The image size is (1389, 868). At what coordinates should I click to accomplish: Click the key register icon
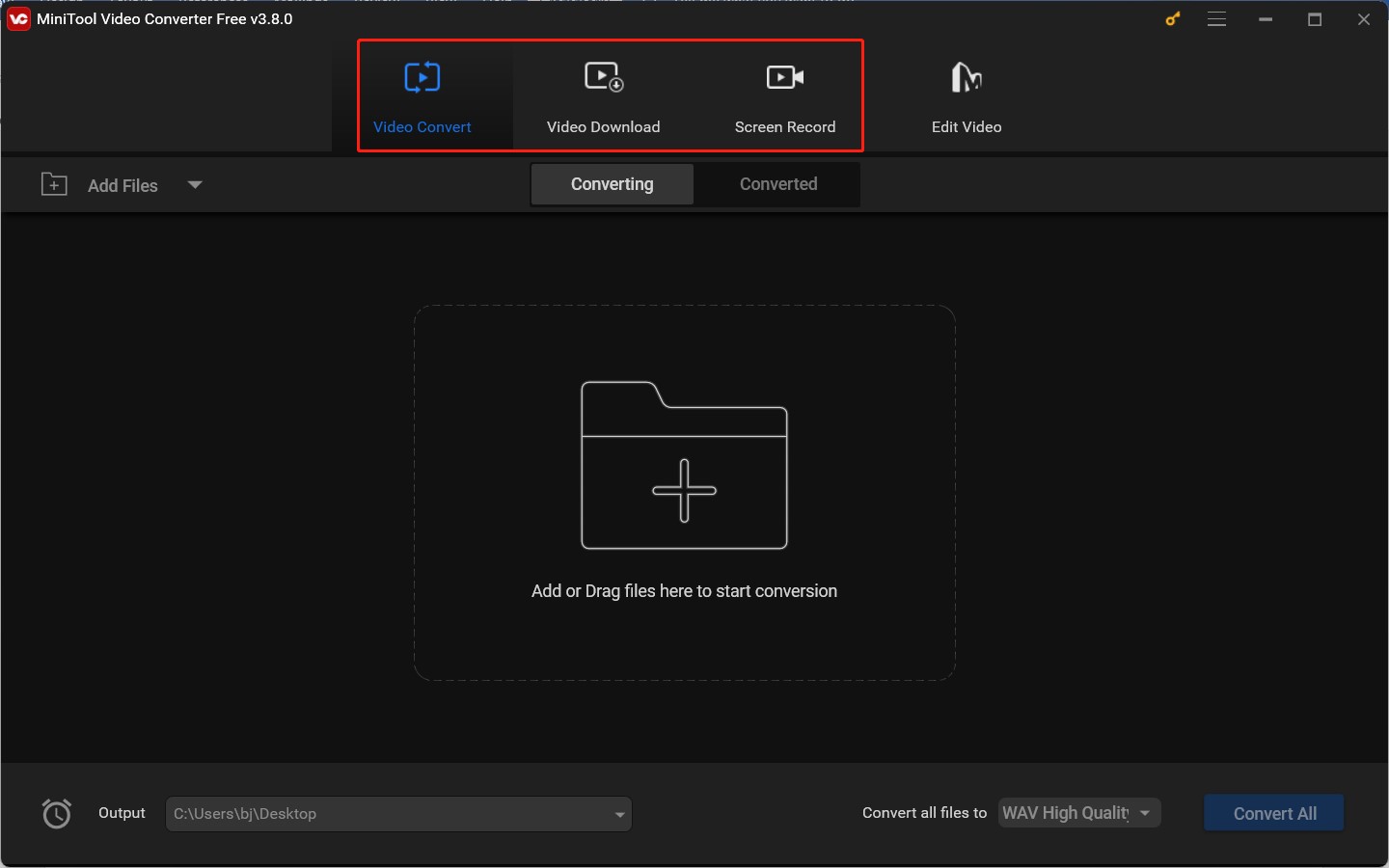click(1173, 19)
